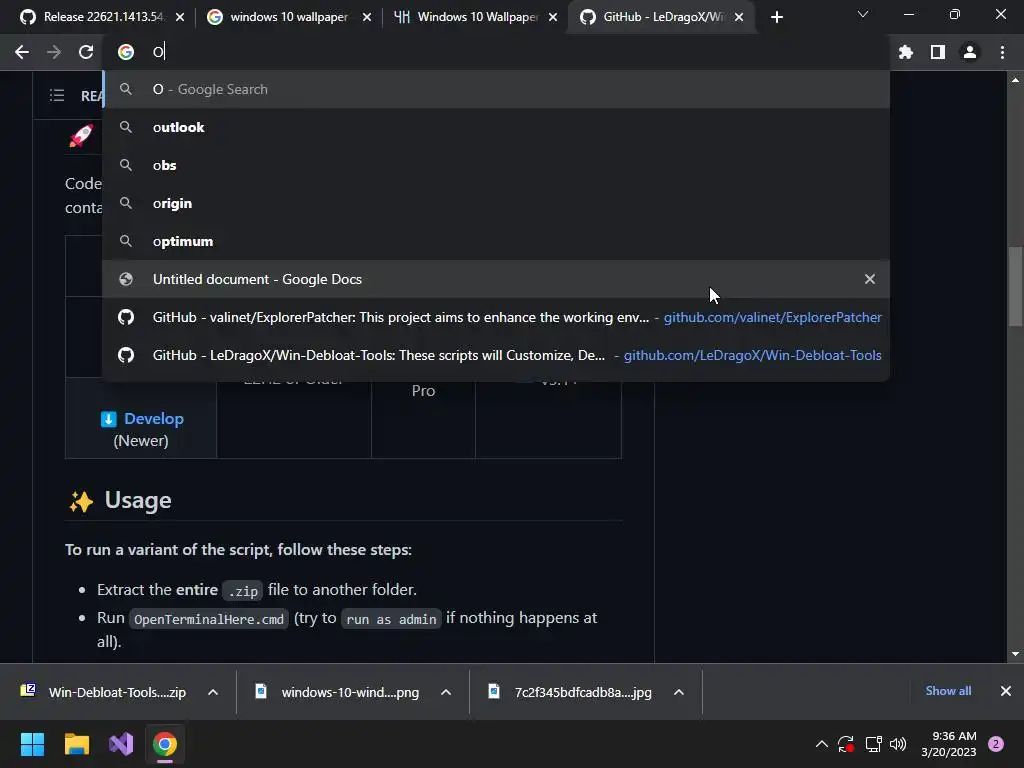
Task: Open Win-Debloat-Tools zip download
Action: point(104,692)
